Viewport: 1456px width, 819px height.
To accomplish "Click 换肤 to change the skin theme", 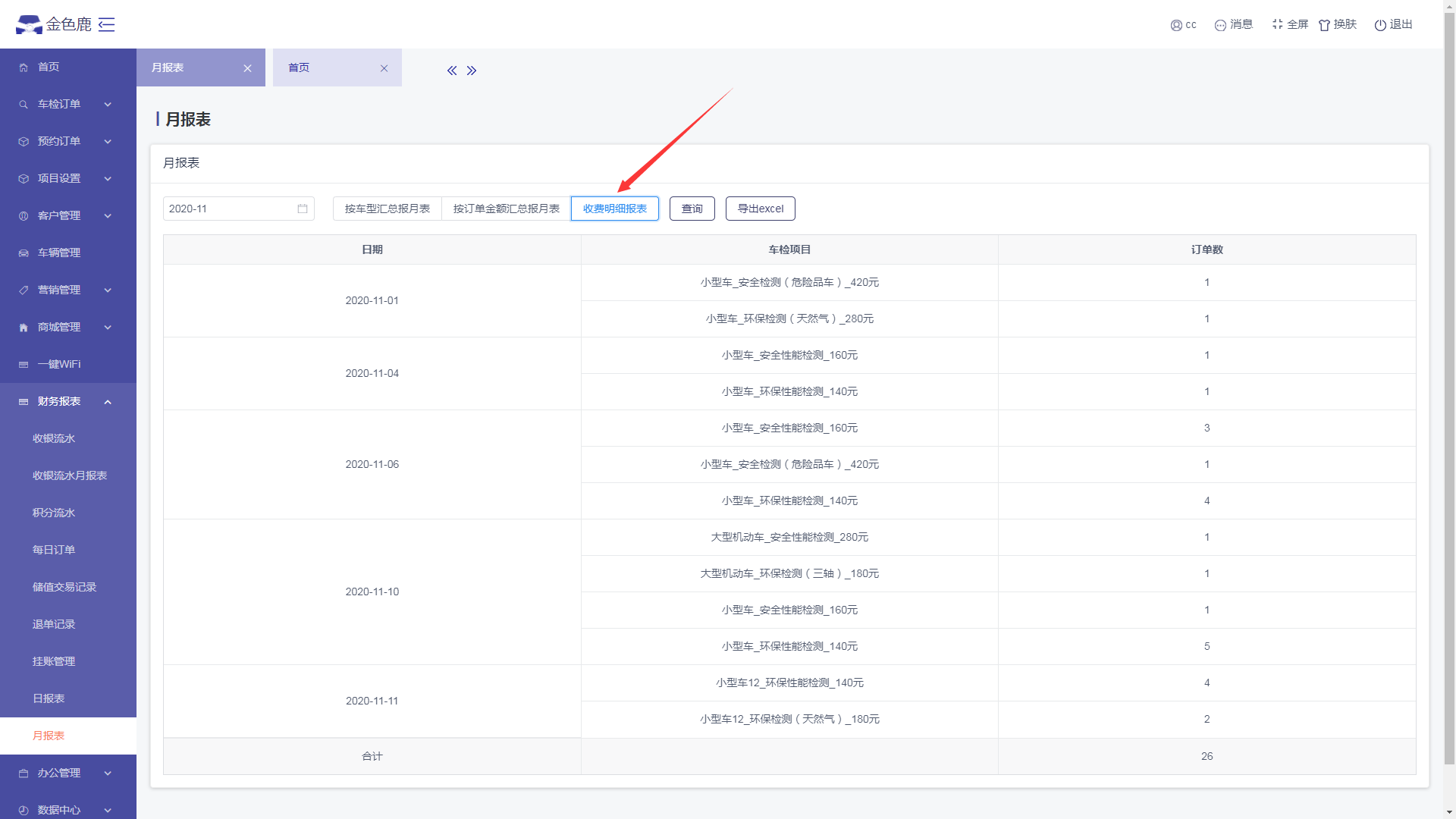I will [x=1338, y=24].
